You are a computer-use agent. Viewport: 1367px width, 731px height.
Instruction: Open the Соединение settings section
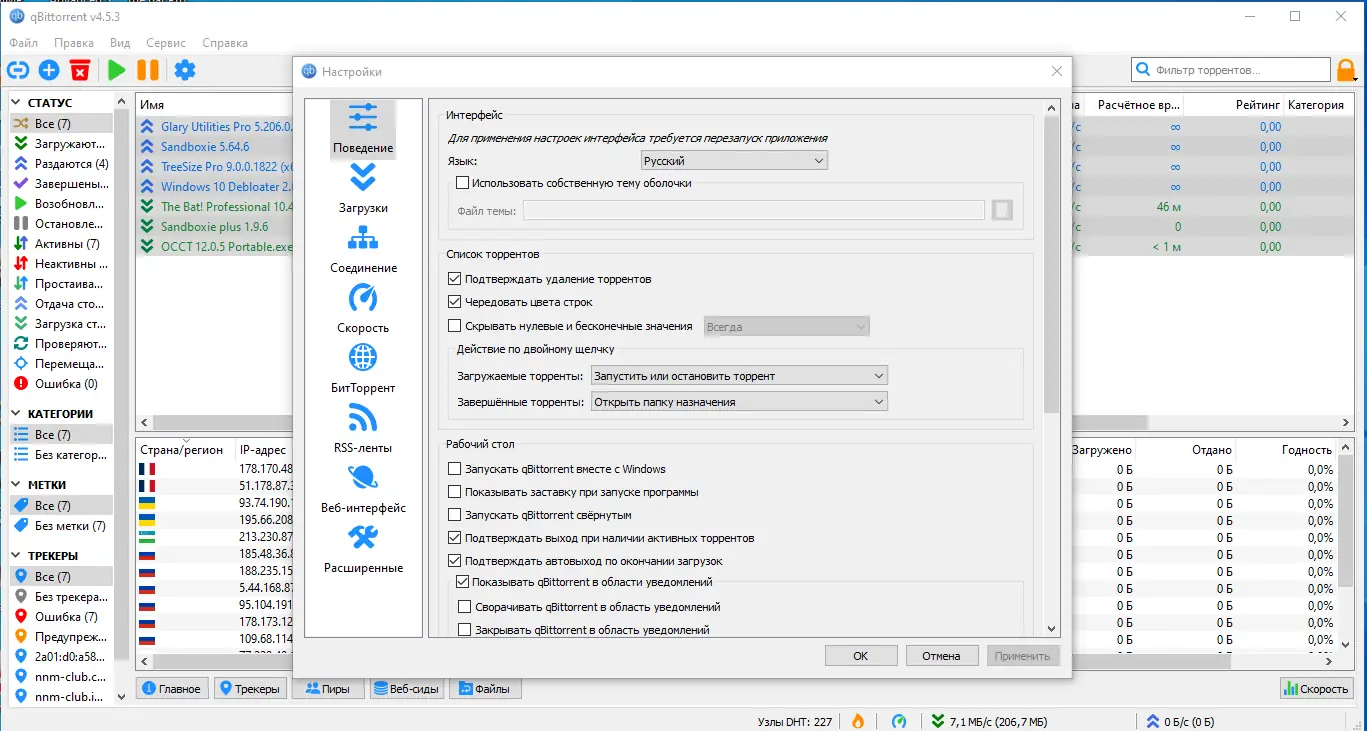click(363, 248)
